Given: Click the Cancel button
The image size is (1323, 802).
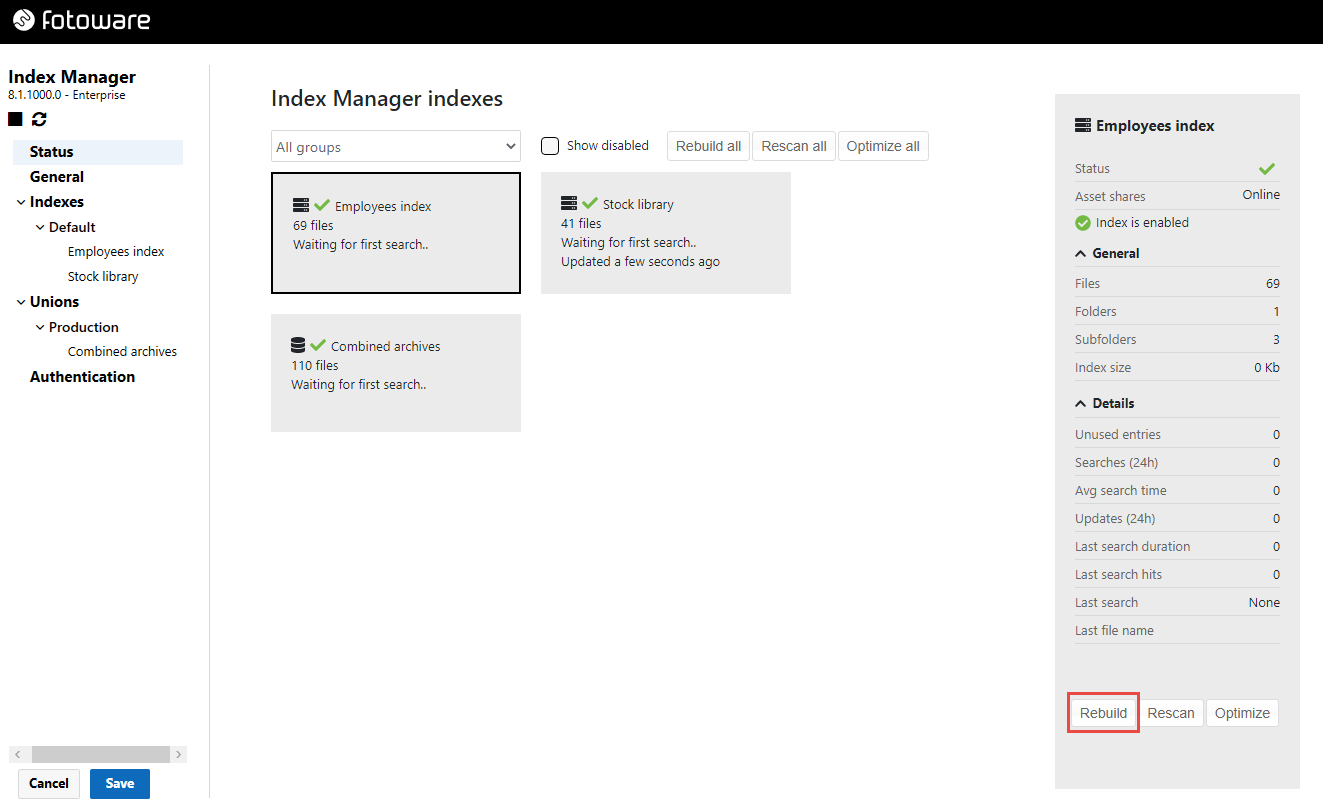Looking at the screenshot, I should [49, 783].
